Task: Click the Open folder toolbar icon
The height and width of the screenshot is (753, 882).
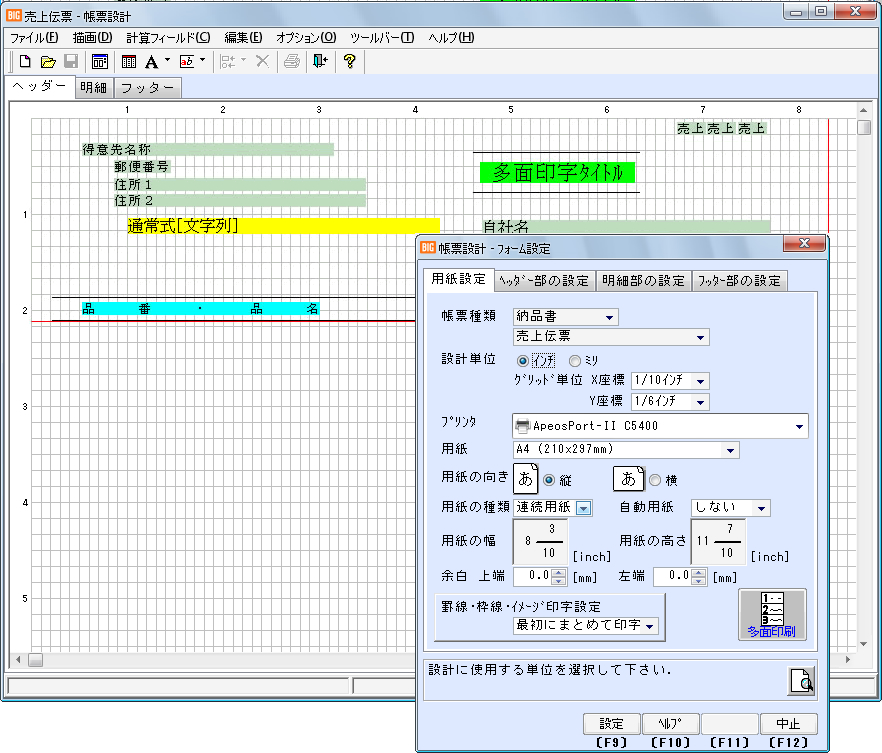Action: 48,62
